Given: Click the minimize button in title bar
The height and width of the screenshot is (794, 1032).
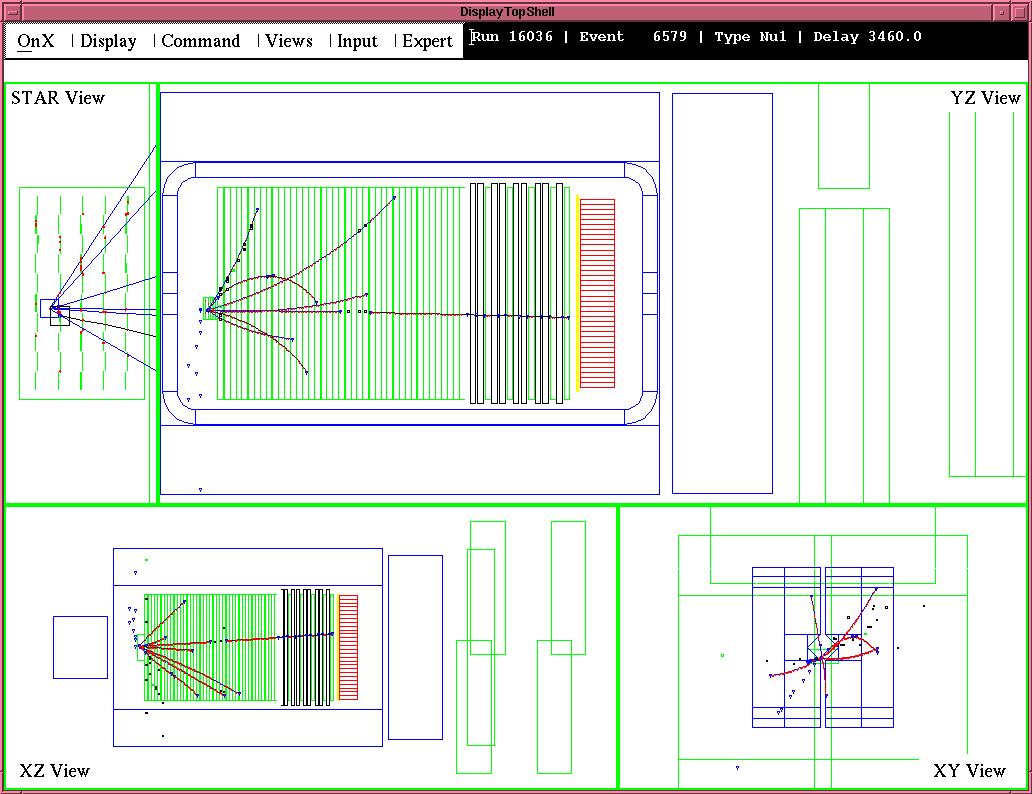Looking at the screenshot, I should 1003,12.
